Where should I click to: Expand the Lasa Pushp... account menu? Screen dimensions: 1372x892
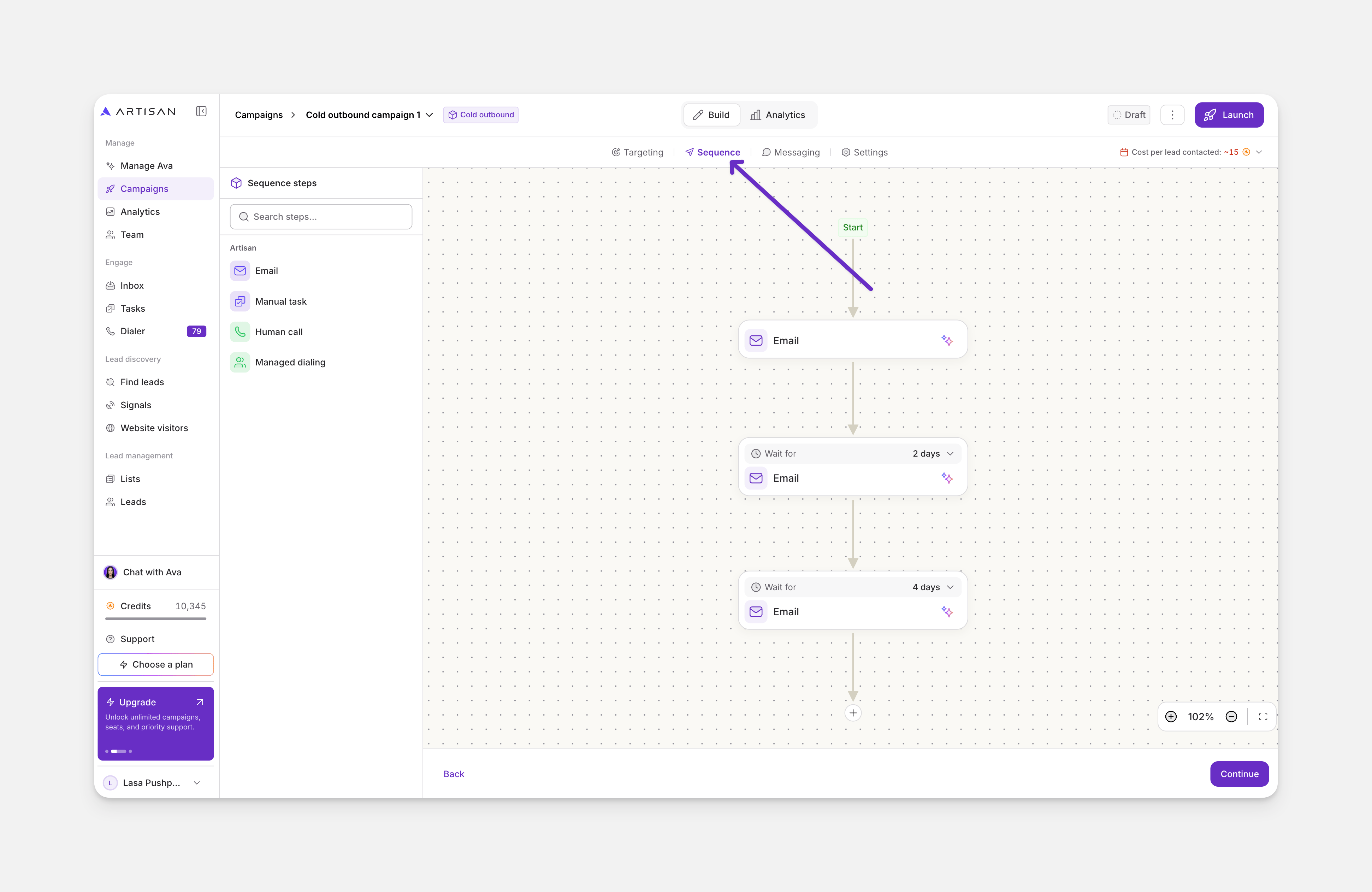[x=156, y=783]
